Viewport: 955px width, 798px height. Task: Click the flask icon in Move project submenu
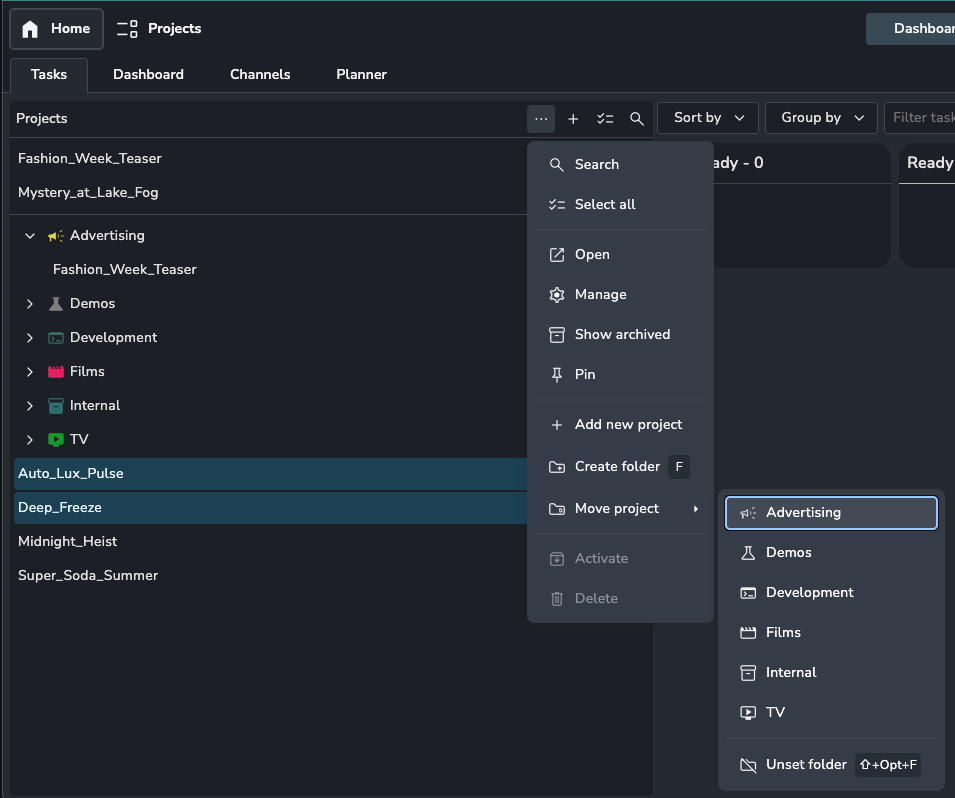748,553
